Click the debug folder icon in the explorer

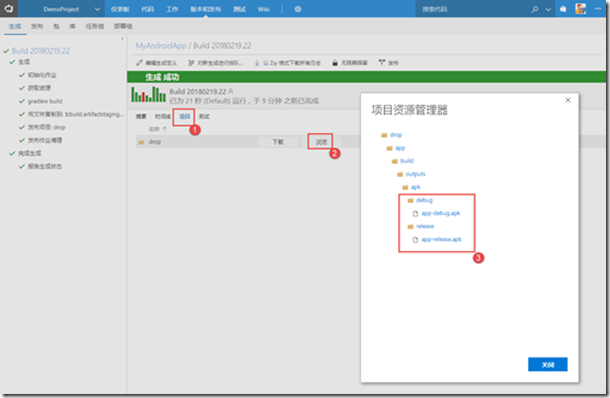click(410, 200)
